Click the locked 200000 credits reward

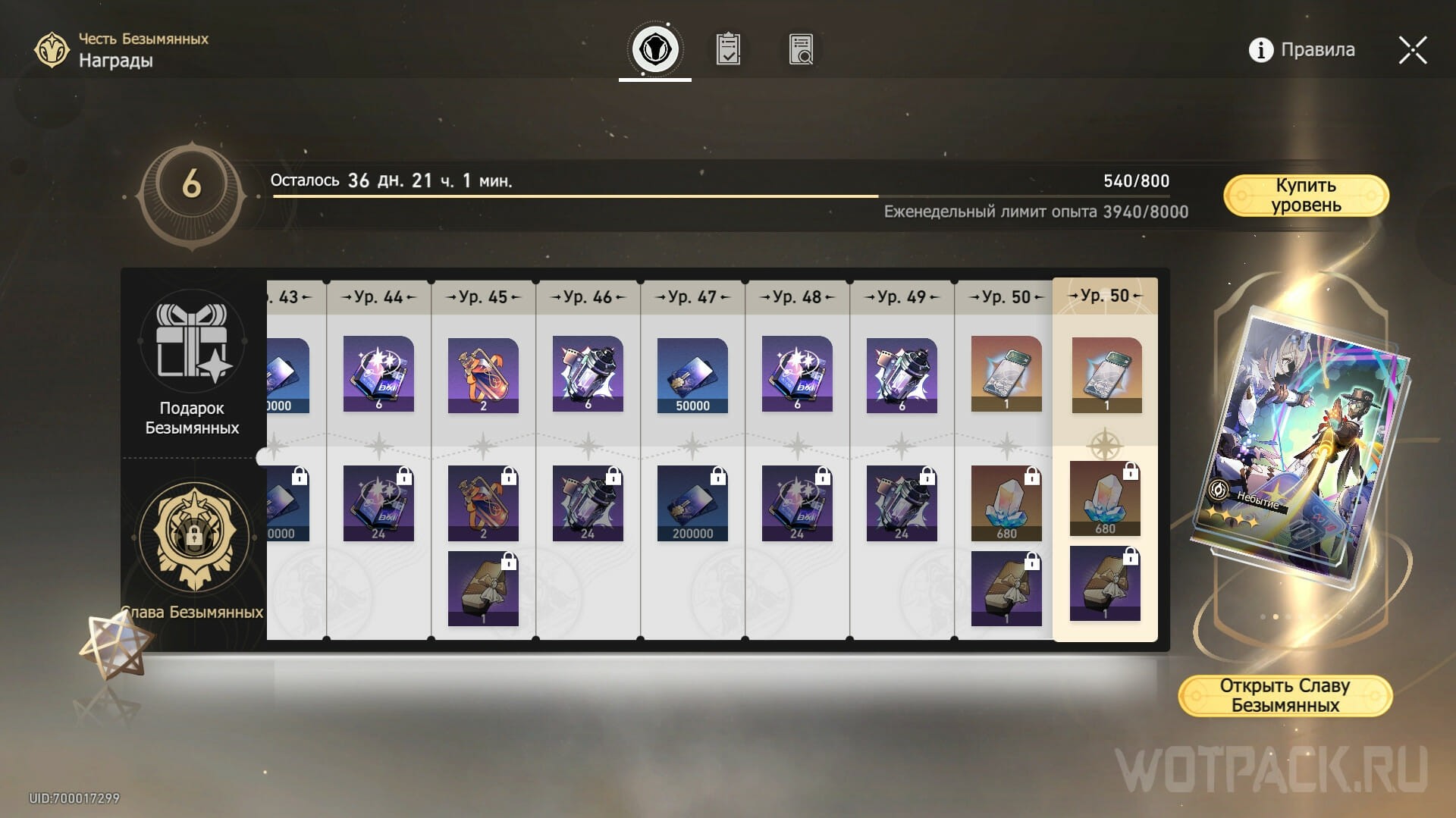point(692,503)
